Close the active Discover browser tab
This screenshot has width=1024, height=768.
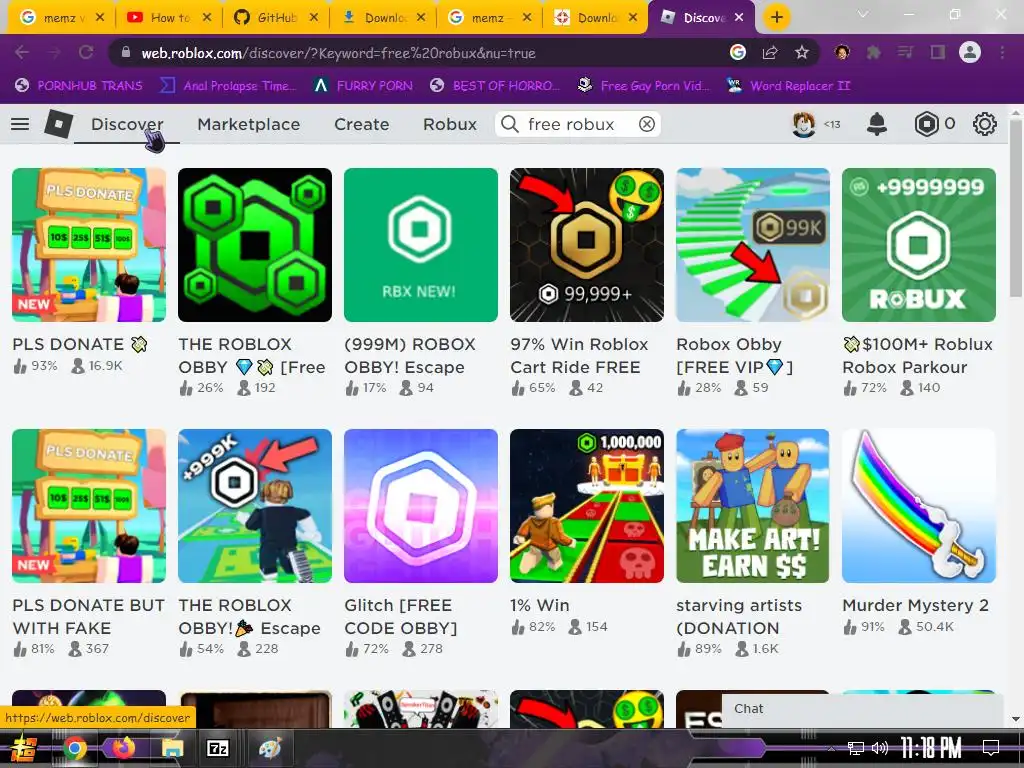point(739,18)
